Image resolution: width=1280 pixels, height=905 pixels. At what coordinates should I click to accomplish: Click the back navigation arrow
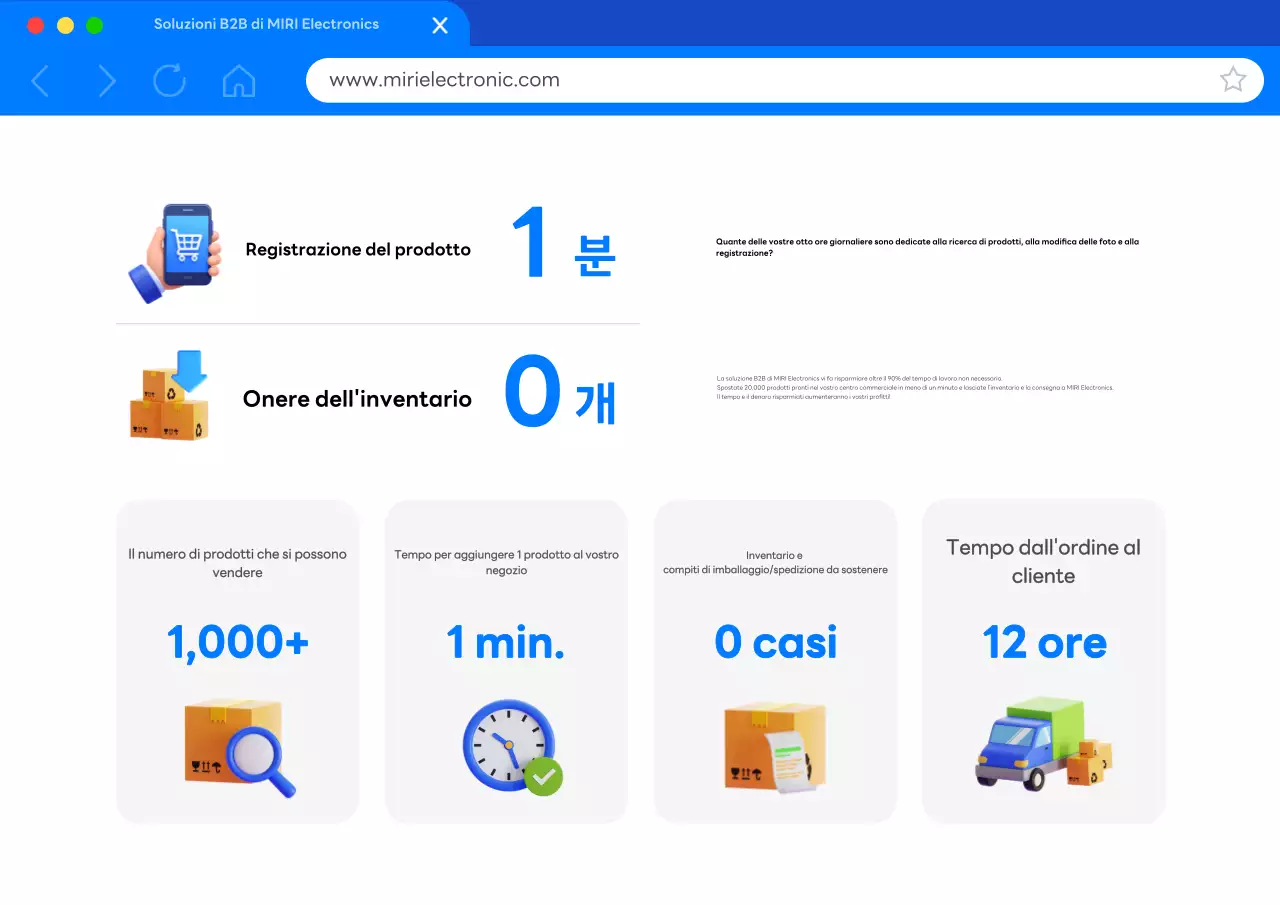click(x=40, y=81)
